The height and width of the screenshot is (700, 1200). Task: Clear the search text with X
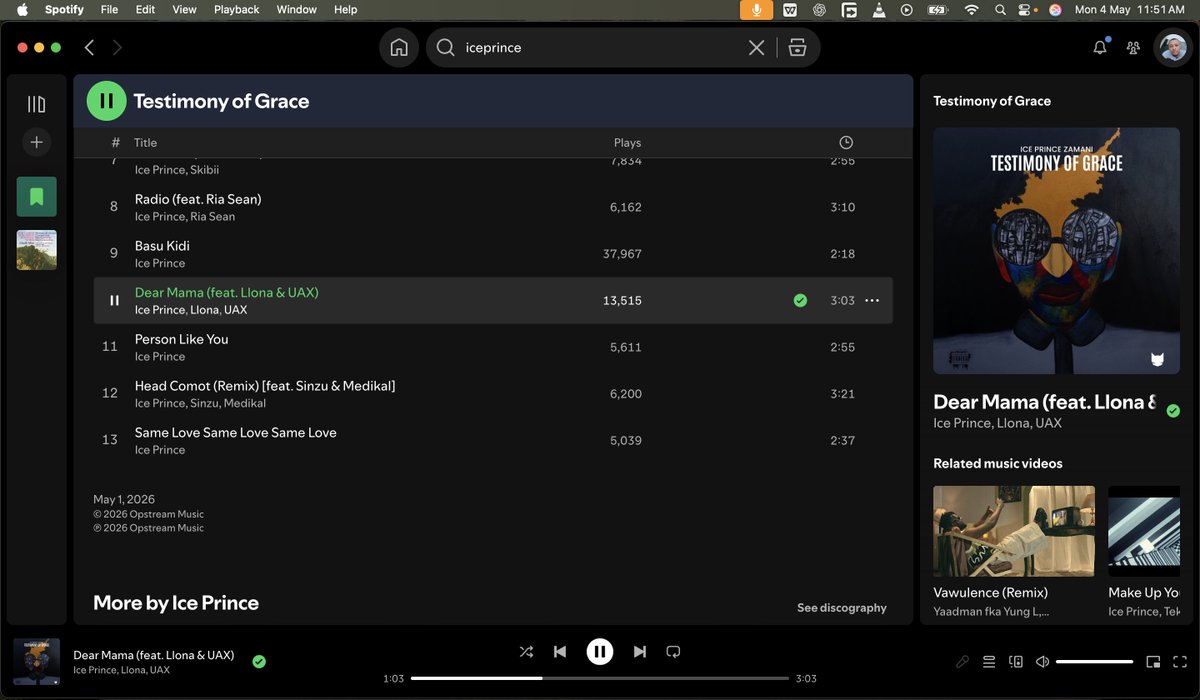coord(756,47)
